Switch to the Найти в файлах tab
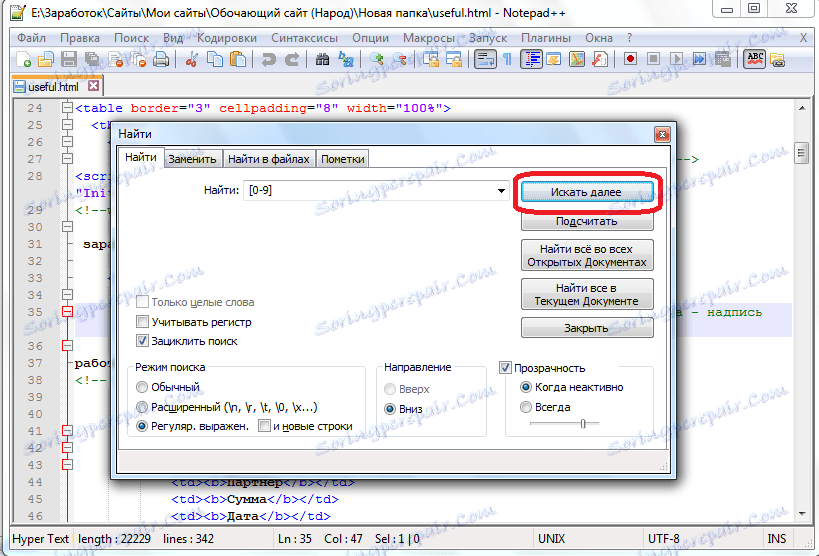Viewport: 819px width, 556px height. (268, 159)
